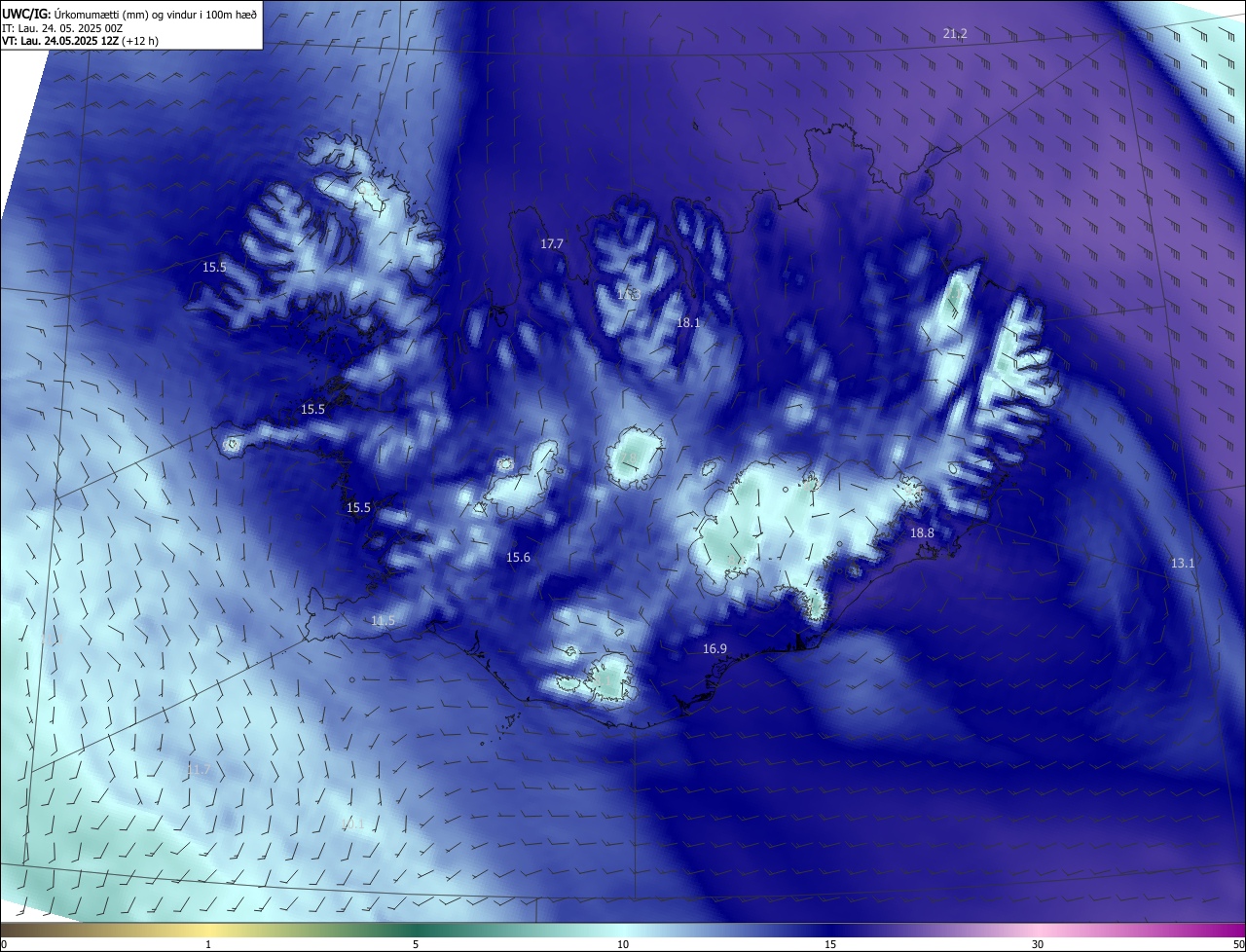The image size is (1246, 952).
Task: Click the 1 tick label on the color scale
Action: (208, 944)
